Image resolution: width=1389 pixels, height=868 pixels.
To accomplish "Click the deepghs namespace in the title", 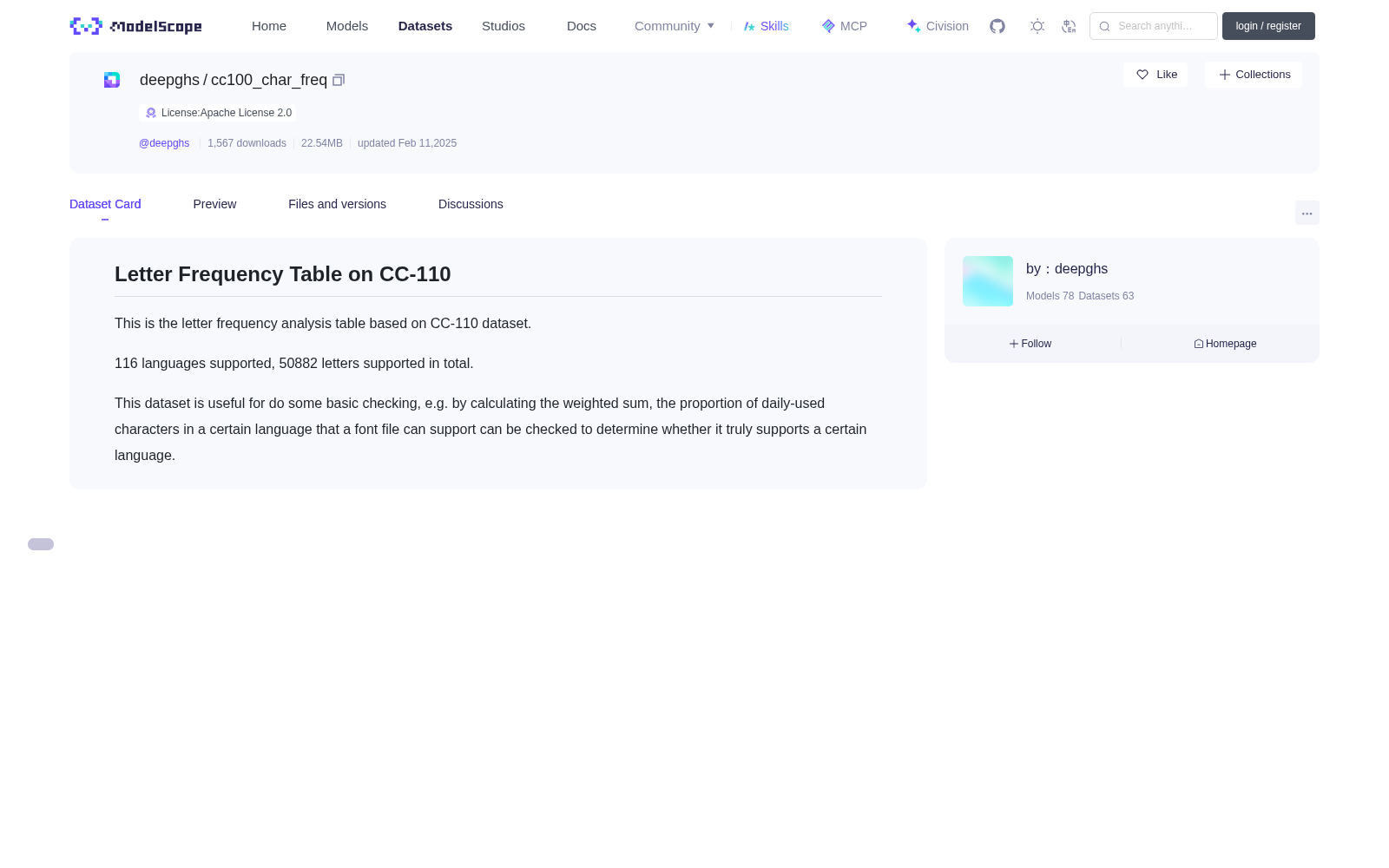I will tap(169, 80).
